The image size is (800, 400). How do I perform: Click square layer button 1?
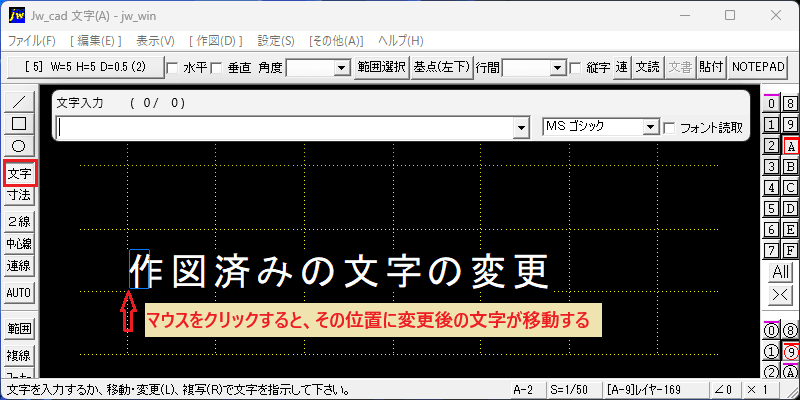coord(772,125)
